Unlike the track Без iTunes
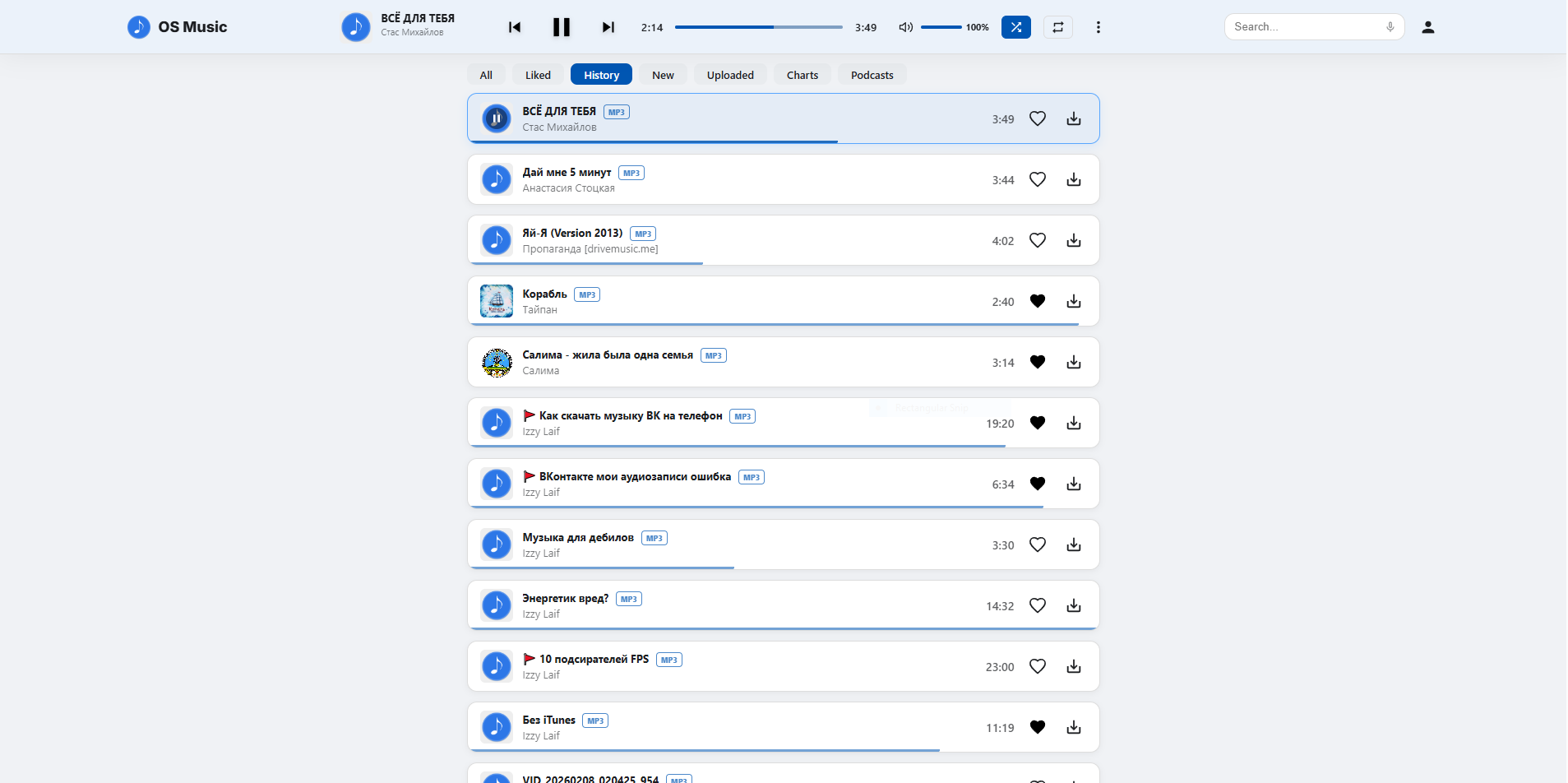Screen dimensions: 1568x783 pyautogui.click(x=1038, y=727)
